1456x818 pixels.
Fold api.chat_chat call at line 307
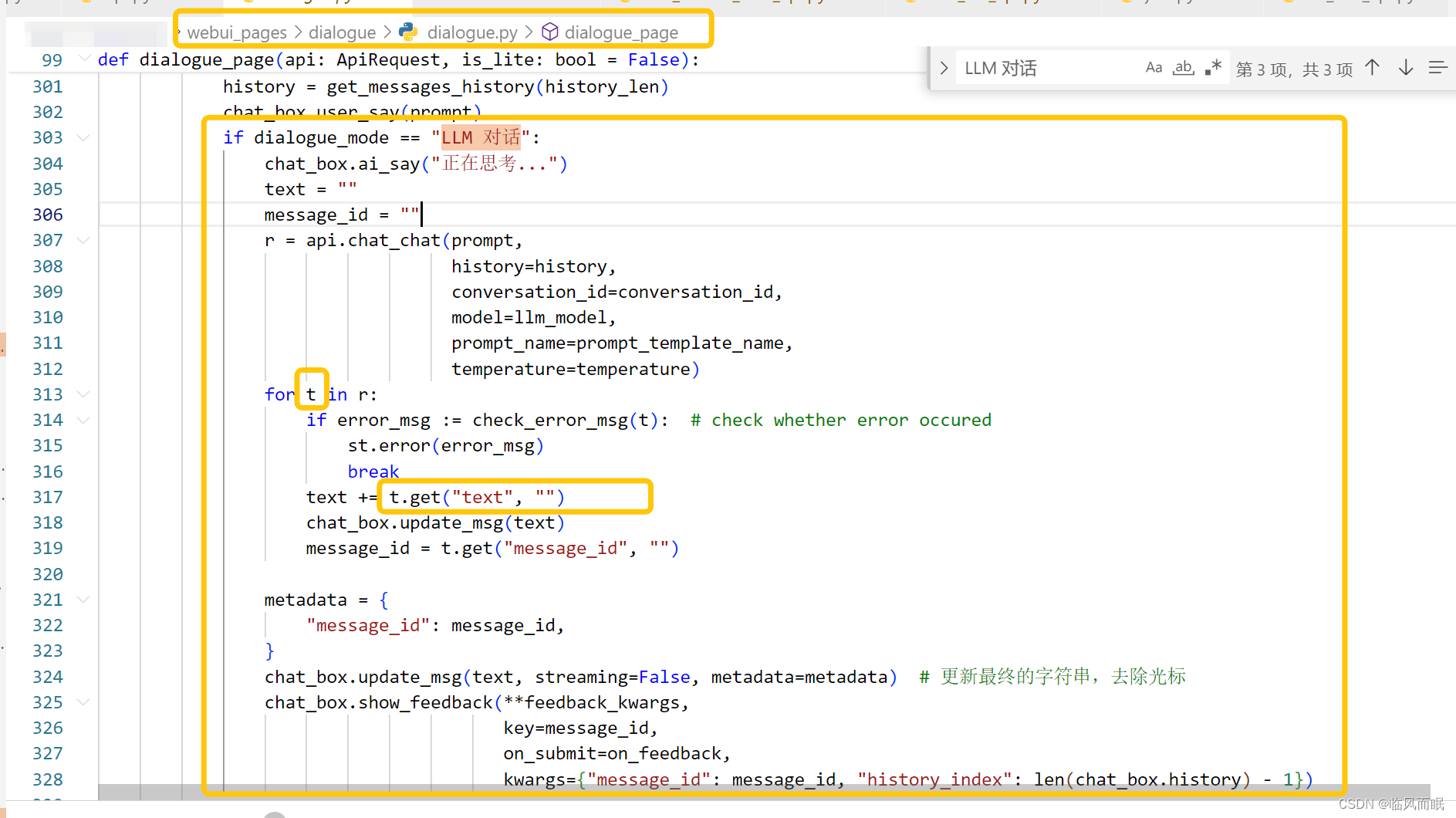coord(83,240)
